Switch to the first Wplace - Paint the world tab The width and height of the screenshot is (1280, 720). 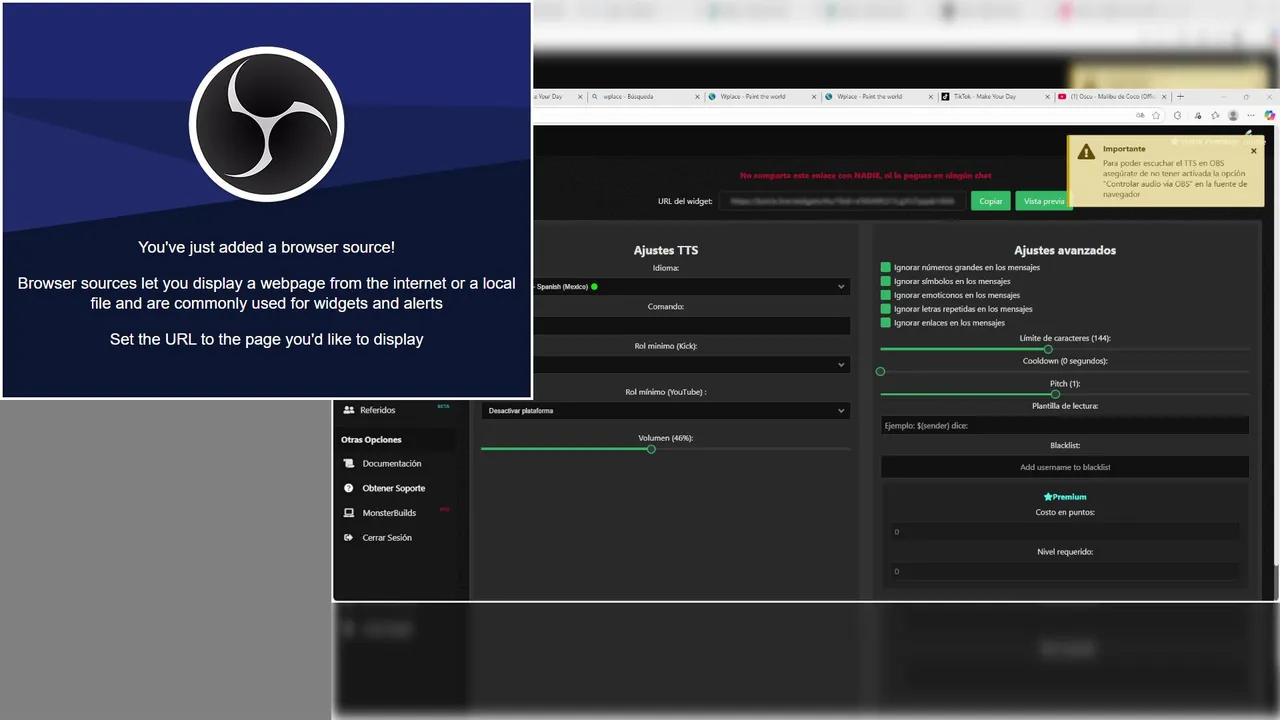point(762,97)
